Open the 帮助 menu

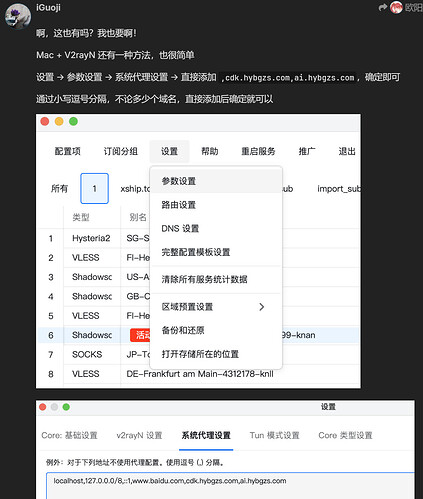(210, 151)
